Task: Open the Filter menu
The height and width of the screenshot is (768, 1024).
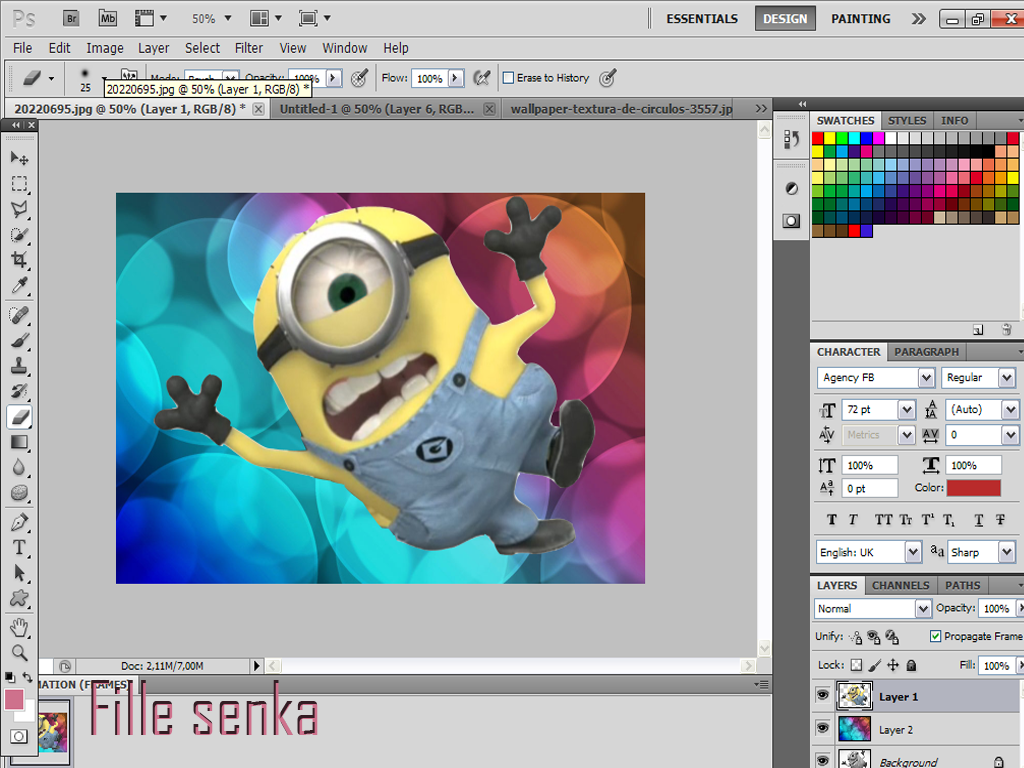Action: [x=249, y=48]
